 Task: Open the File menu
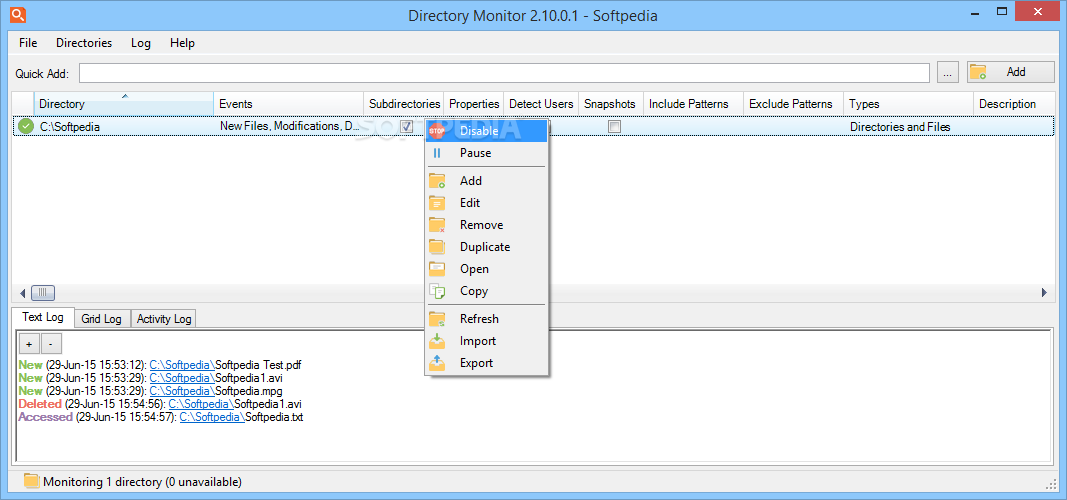point(29,43)
